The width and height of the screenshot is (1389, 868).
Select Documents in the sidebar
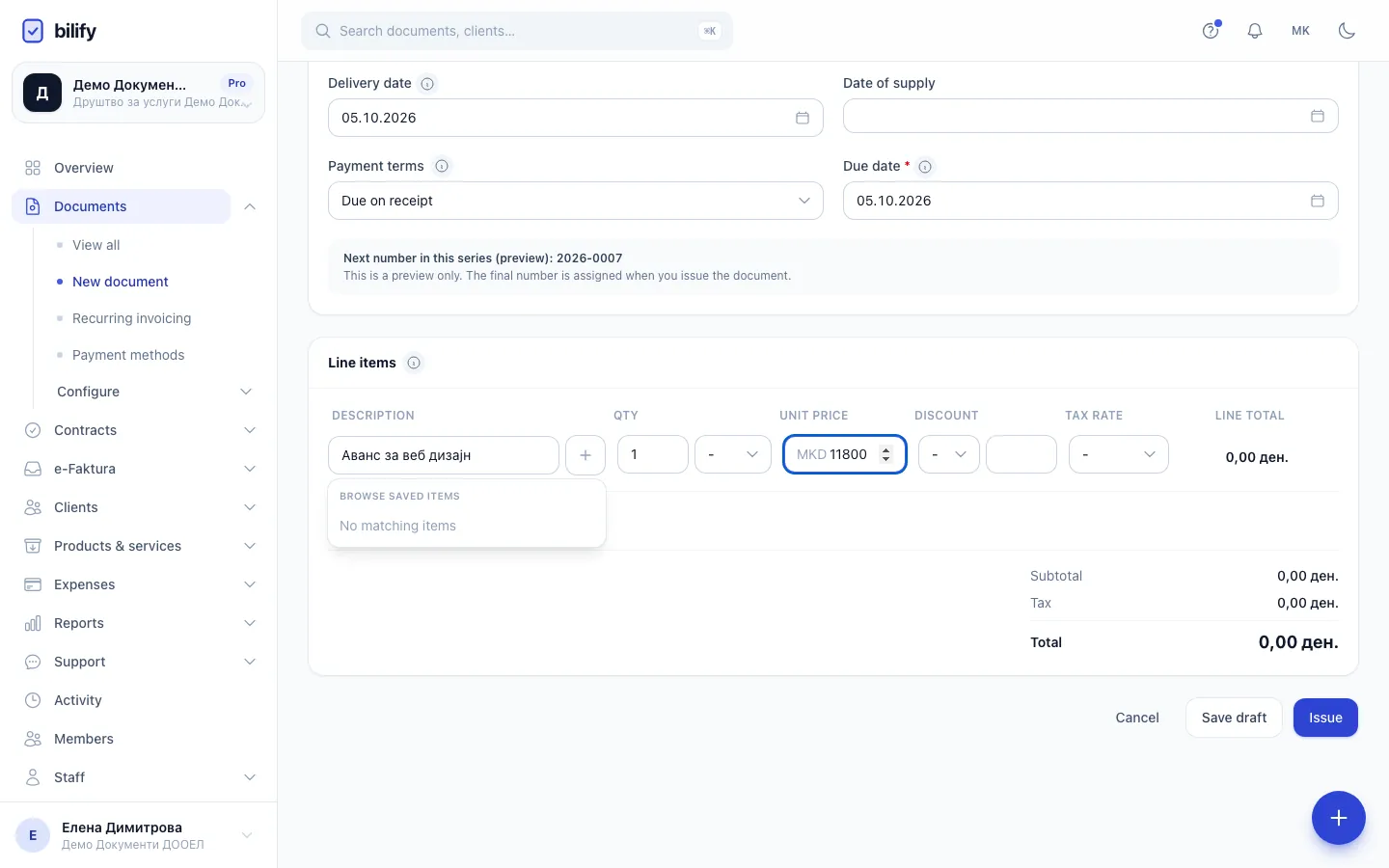(122, 206)
